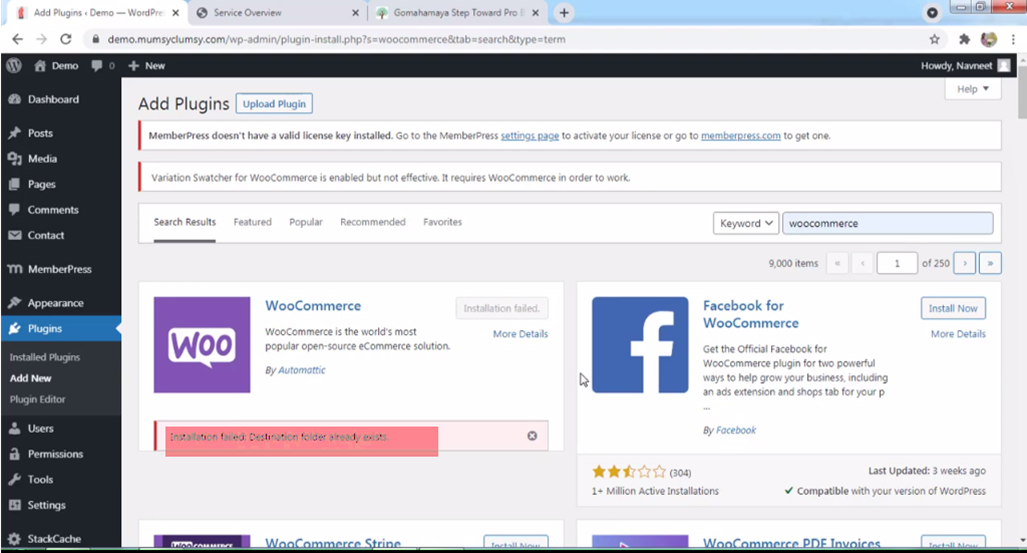Open the browser extensions puzzle icon

(x=964, y=39)
